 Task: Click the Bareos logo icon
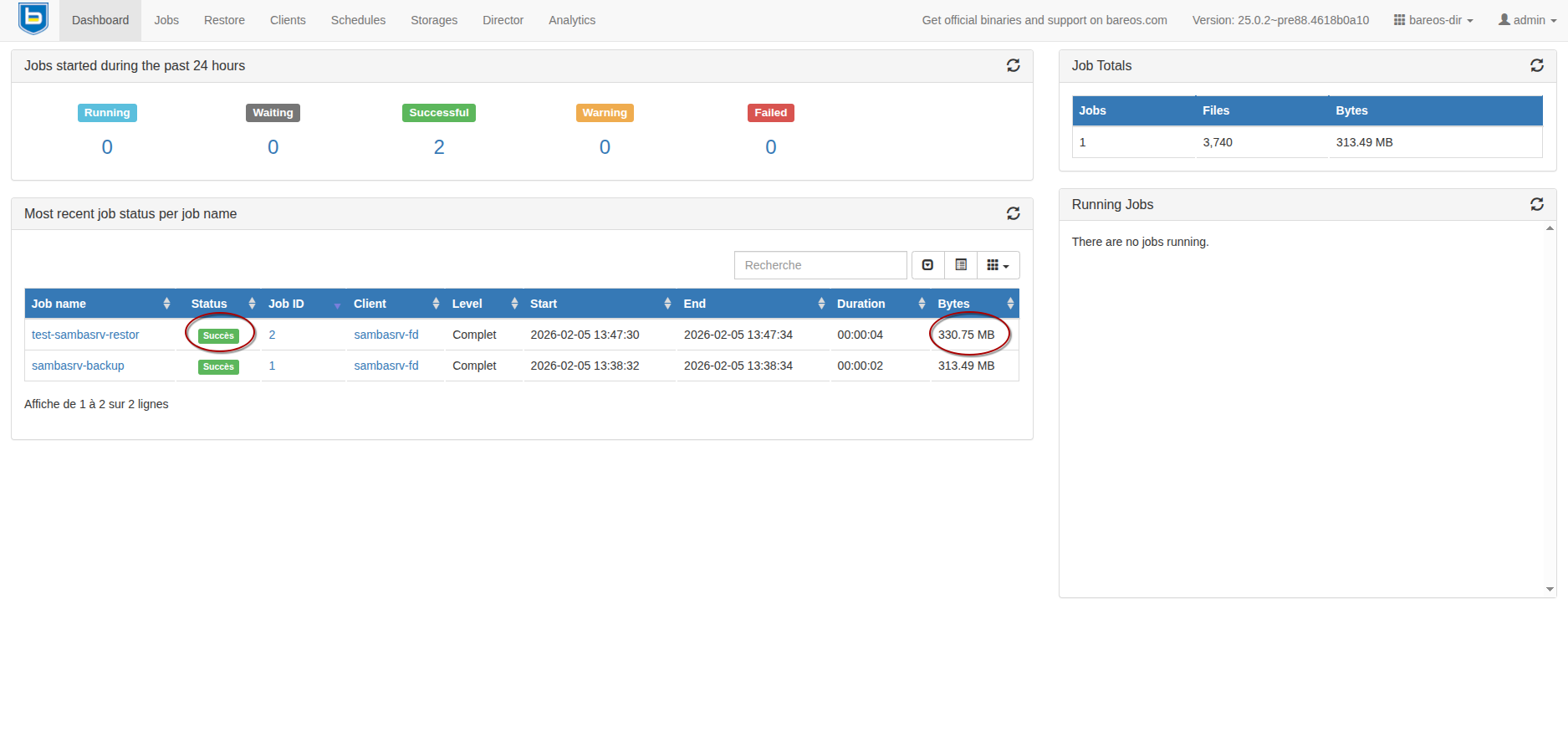click(33, 18)
